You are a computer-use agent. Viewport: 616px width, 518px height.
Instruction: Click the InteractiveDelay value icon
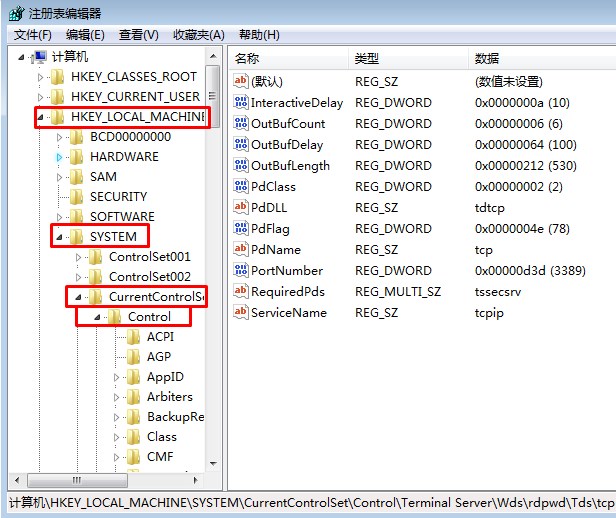[240, 102]
